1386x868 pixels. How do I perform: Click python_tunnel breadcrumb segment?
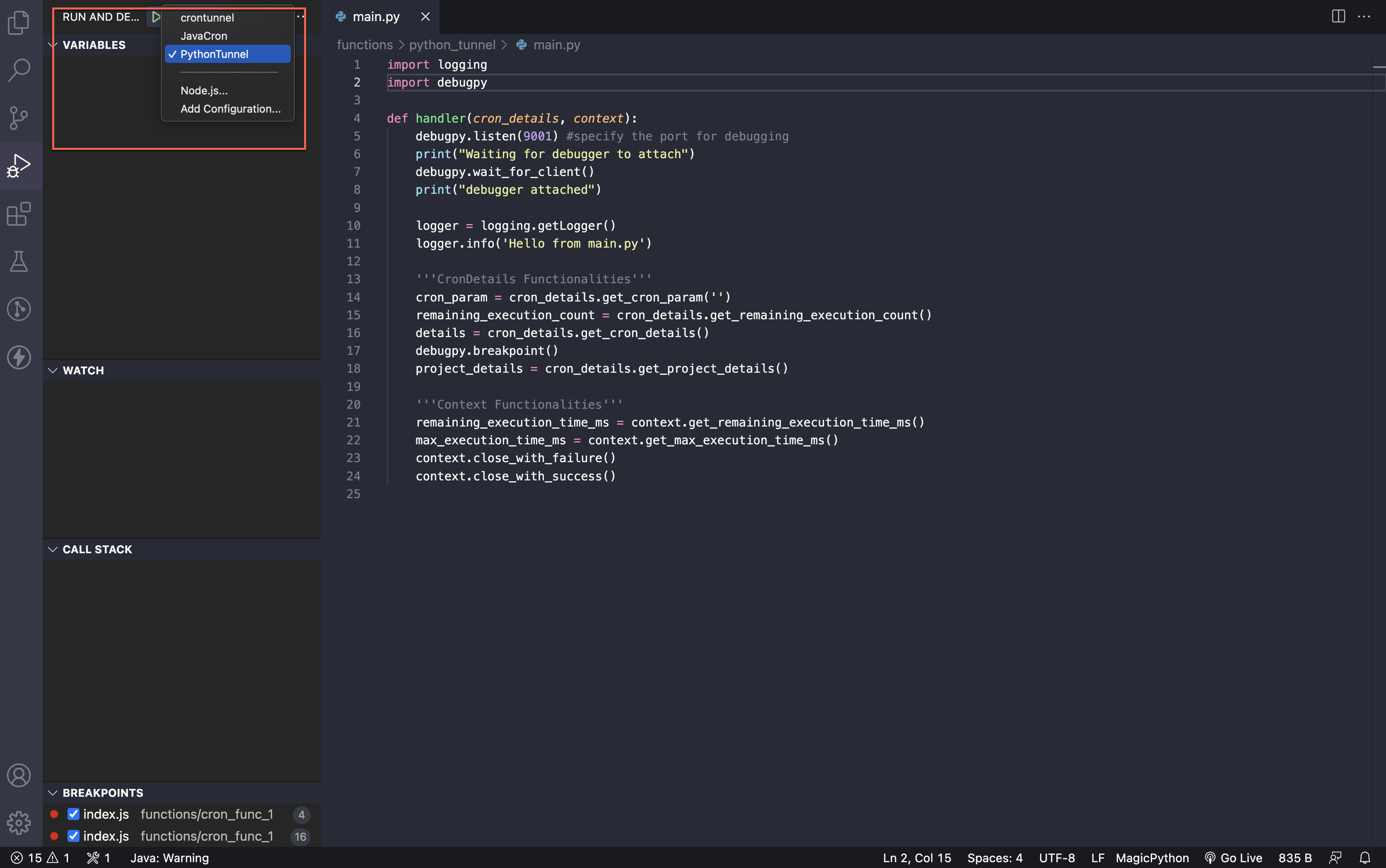[x=452, y=45]
